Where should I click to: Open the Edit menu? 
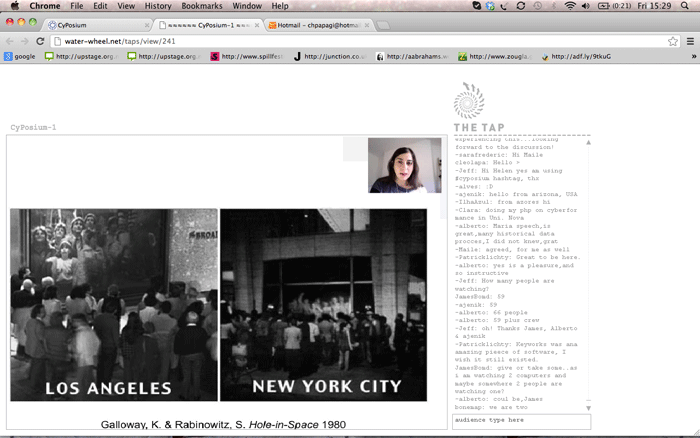(x=100, y=6)
